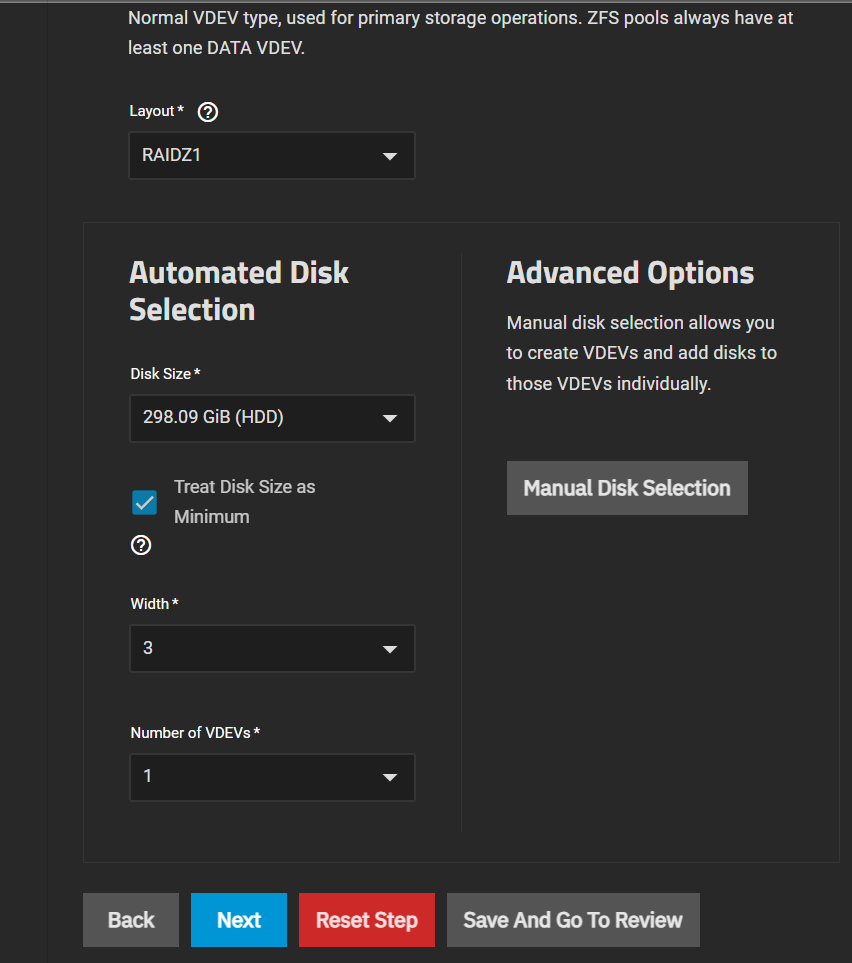This screenshot has width=852, height=963.
Task: Click the Manual disk selection description text
Action: [641, 353]
